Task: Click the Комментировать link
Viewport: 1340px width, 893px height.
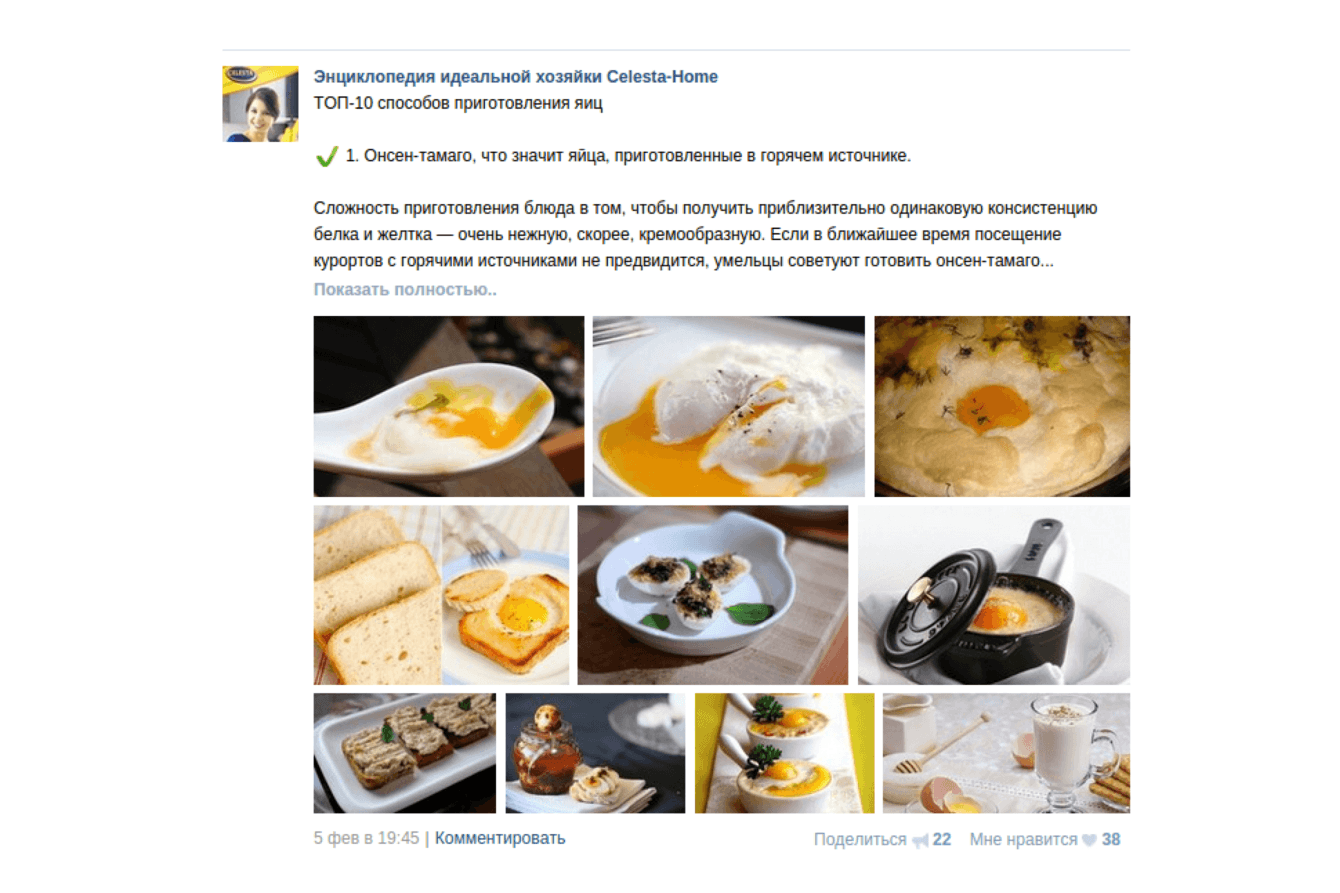Action: tap(500, 838)
